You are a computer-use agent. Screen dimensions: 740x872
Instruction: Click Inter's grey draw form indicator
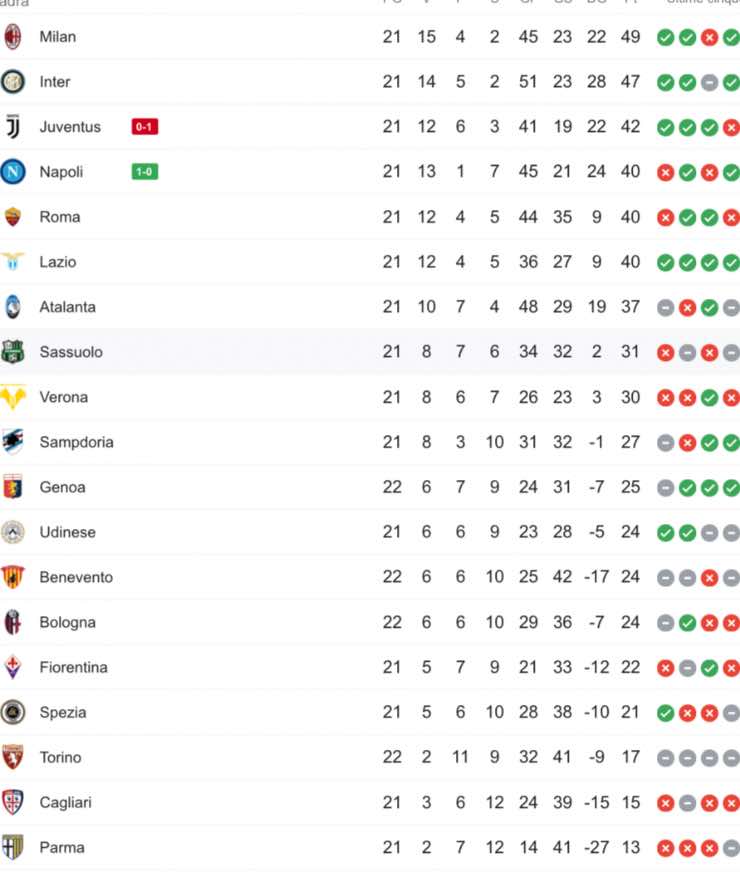[709, 83]
